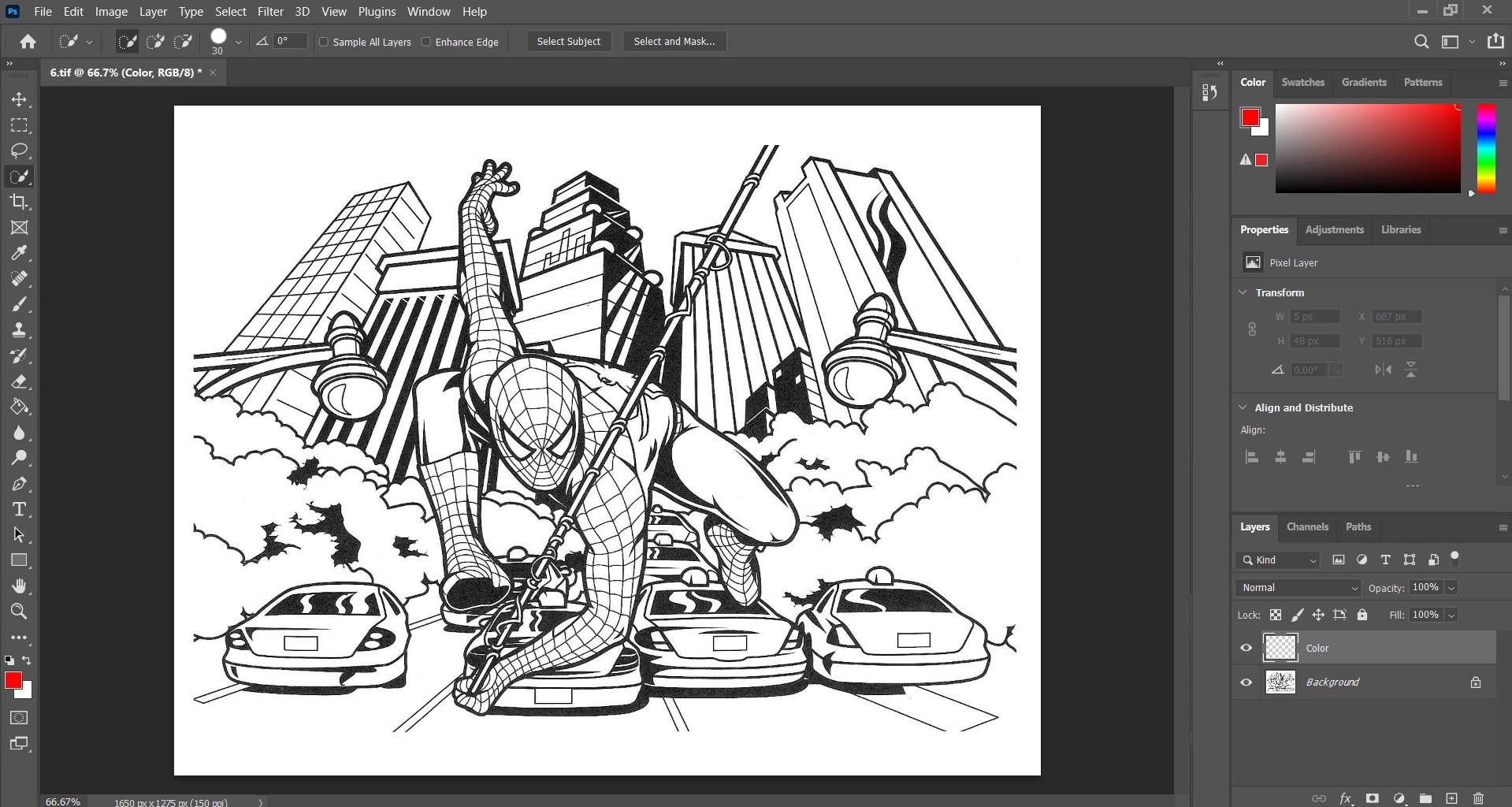1512x807 pixels.
Task: Click the Select Subject button
Action: pos(569,42)
